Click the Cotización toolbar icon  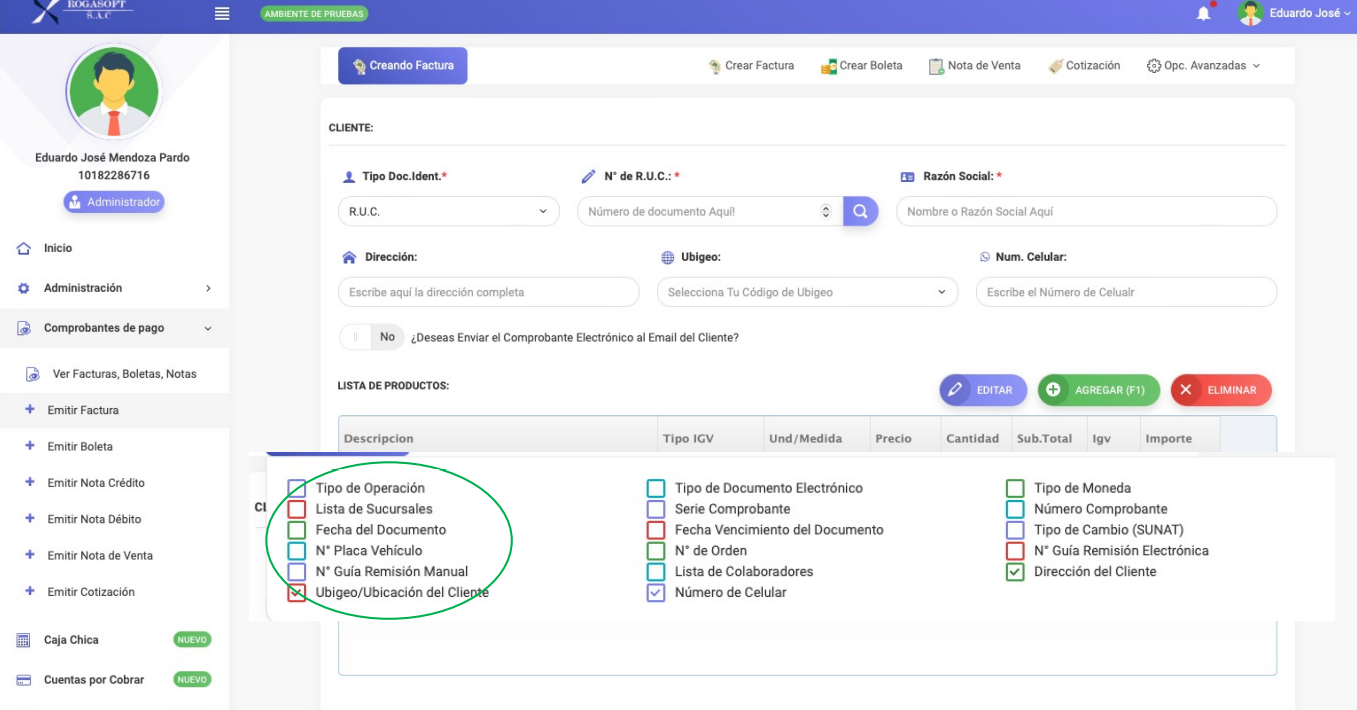(1056, 66)
